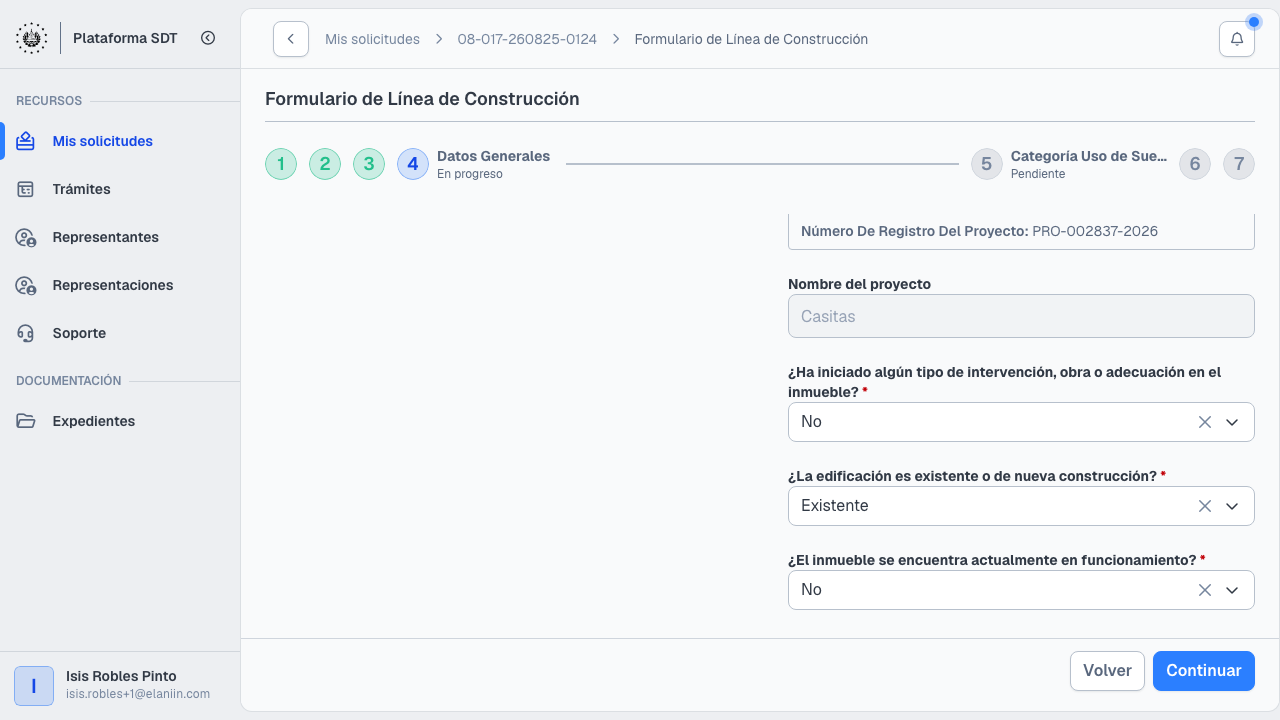Open Trámites in sidebar
Screen dimensions: 1280x720
coord(120,189)
